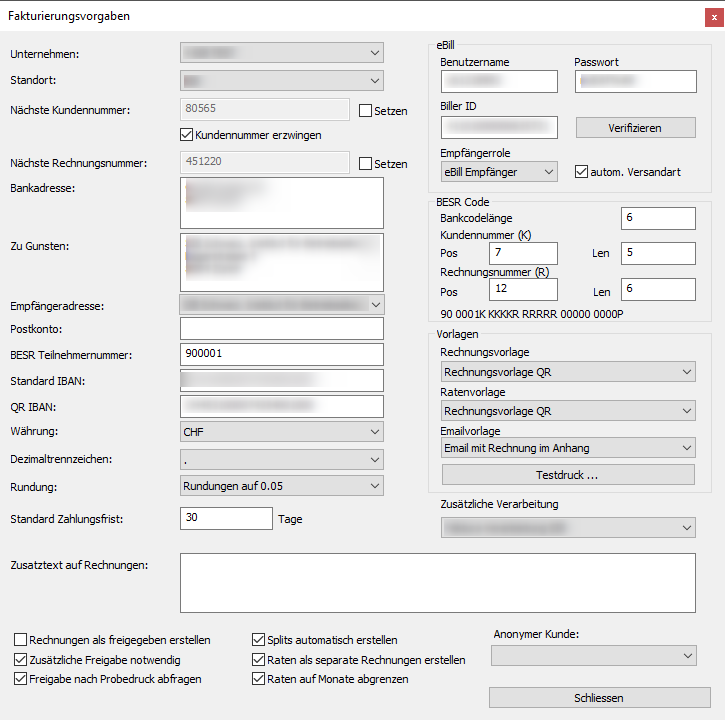Expand the Währung CHF dropdown

[282, 432]
